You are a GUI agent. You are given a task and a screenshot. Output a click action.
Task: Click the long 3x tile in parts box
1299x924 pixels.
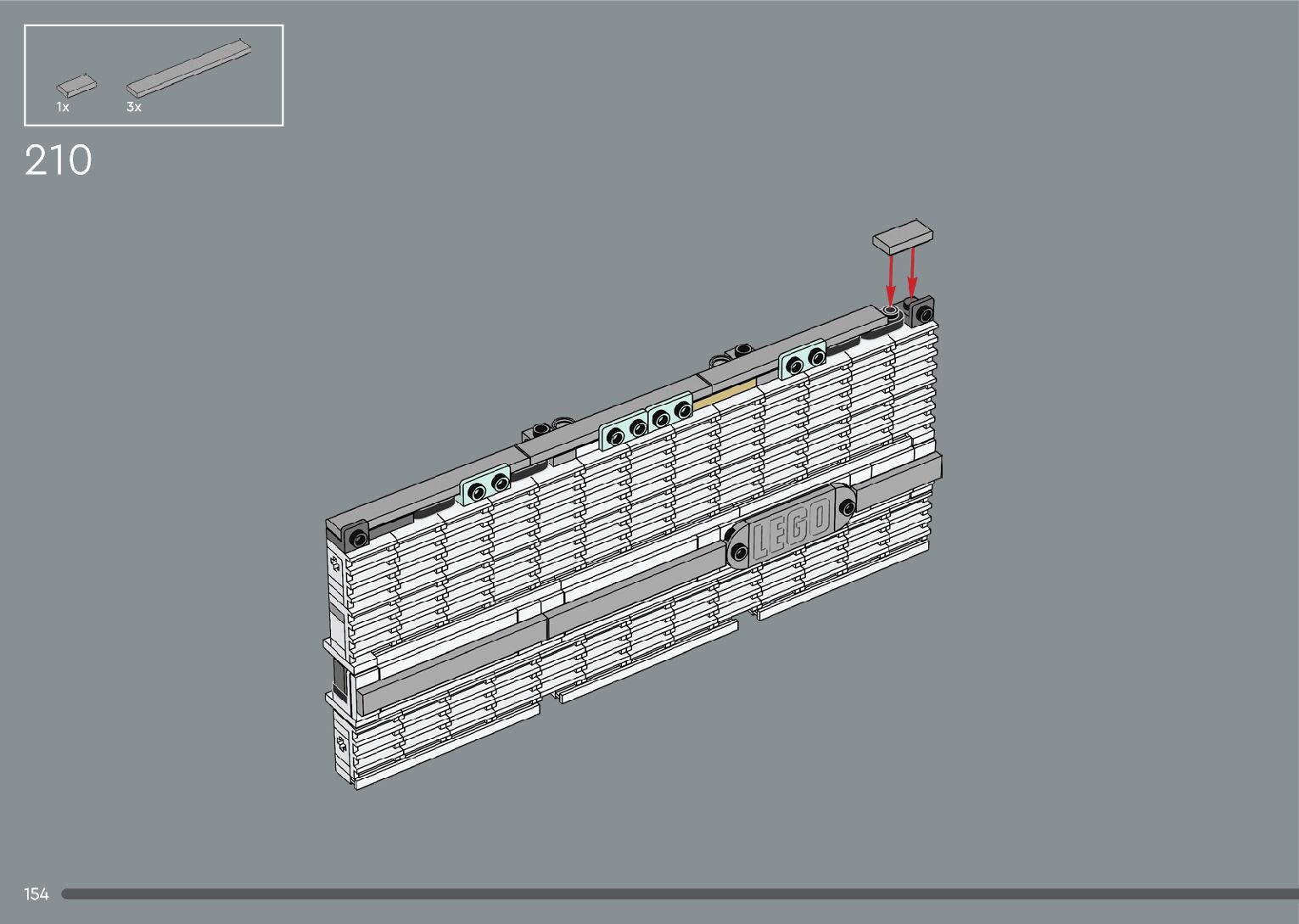(x=189, y=66)
